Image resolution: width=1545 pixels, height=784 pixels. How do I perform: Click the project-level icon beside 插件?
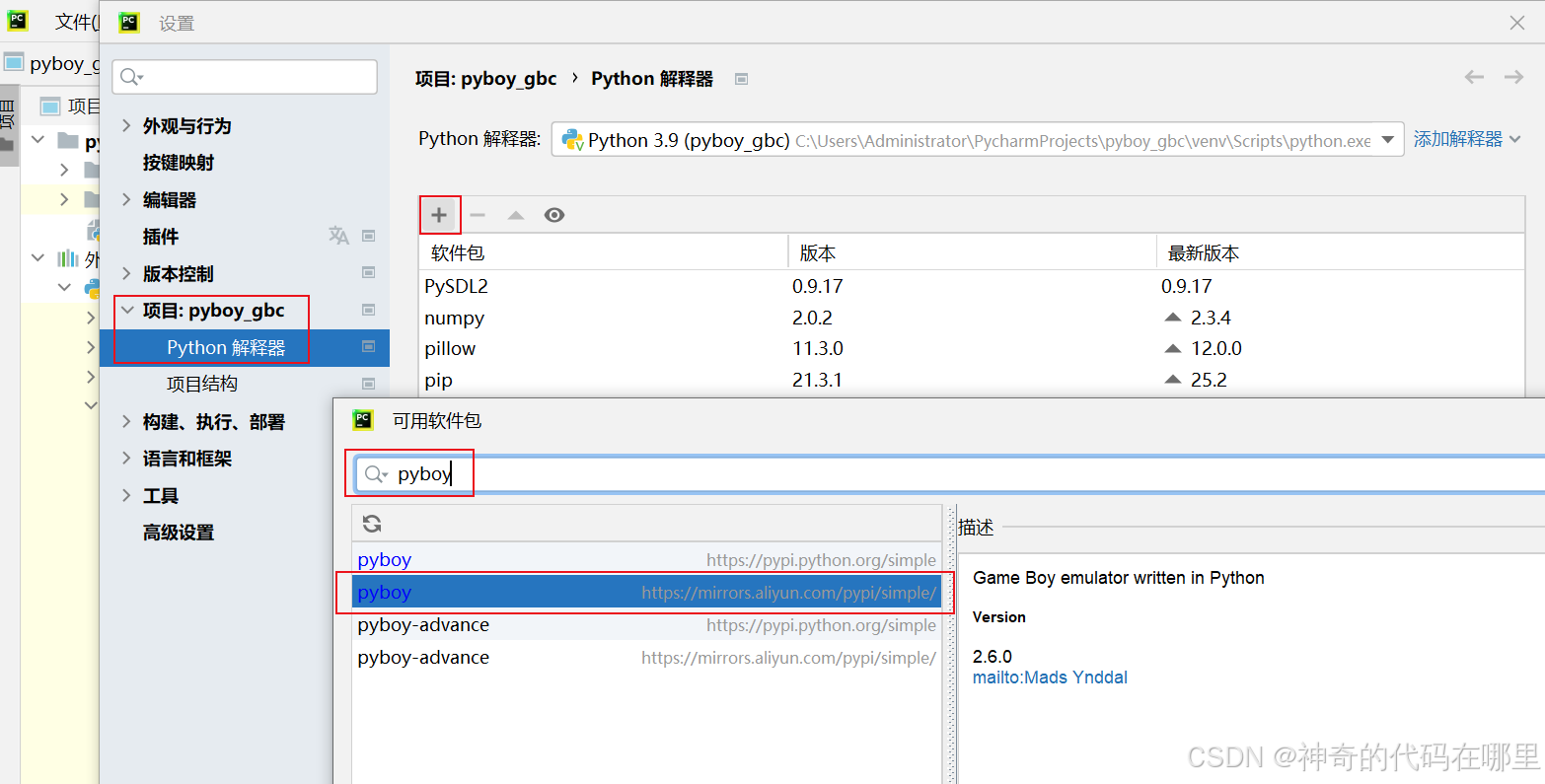pyautogui.click(x=369, y=236)
